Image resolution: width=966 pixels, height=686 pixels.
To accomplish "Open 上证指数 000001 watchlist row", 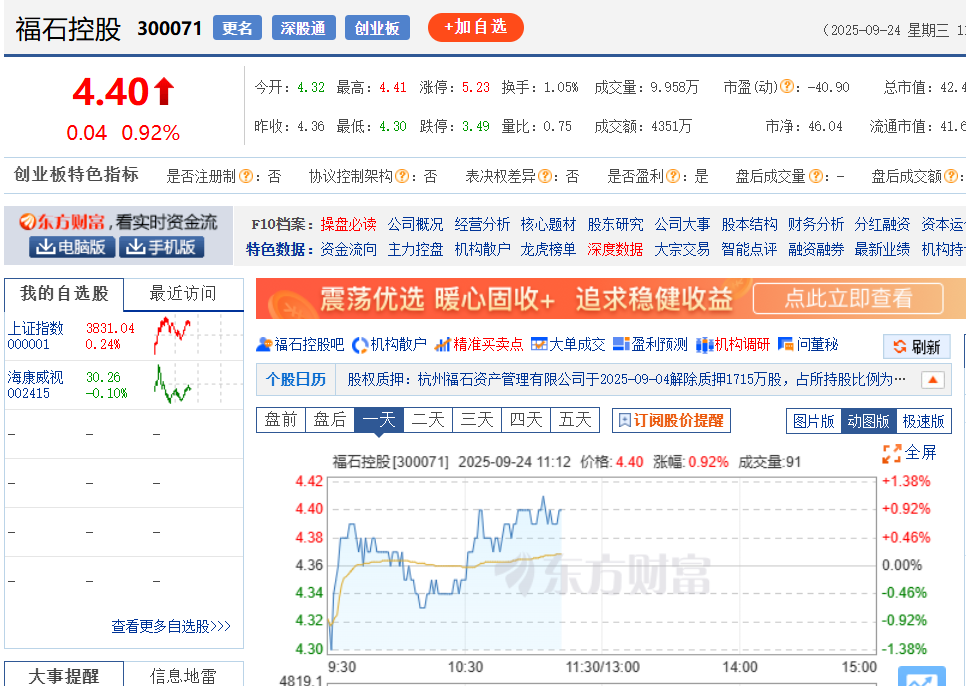I will (x=124, y=336).
